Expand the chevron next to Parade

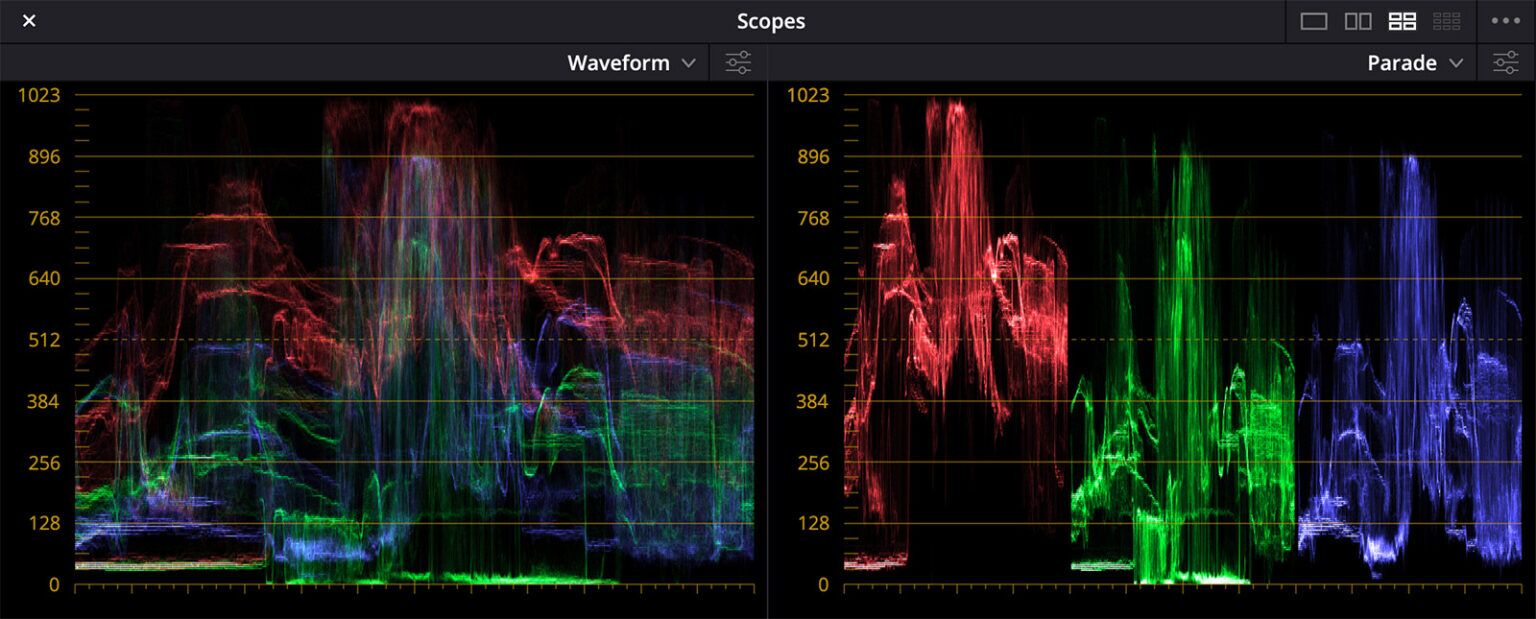pos(1457,63)
